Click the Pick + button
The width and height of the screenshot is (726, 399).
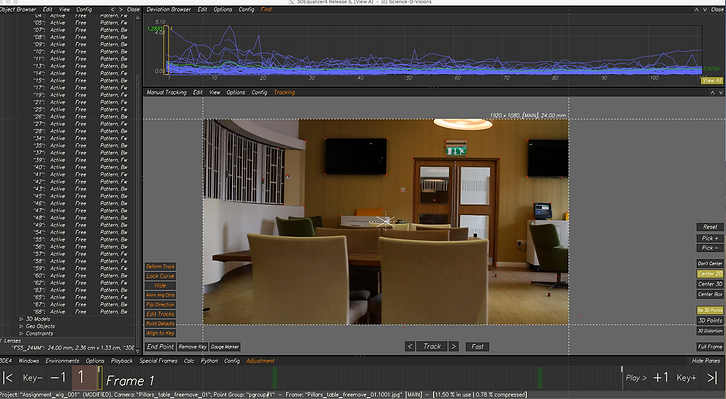pos(710,238)
